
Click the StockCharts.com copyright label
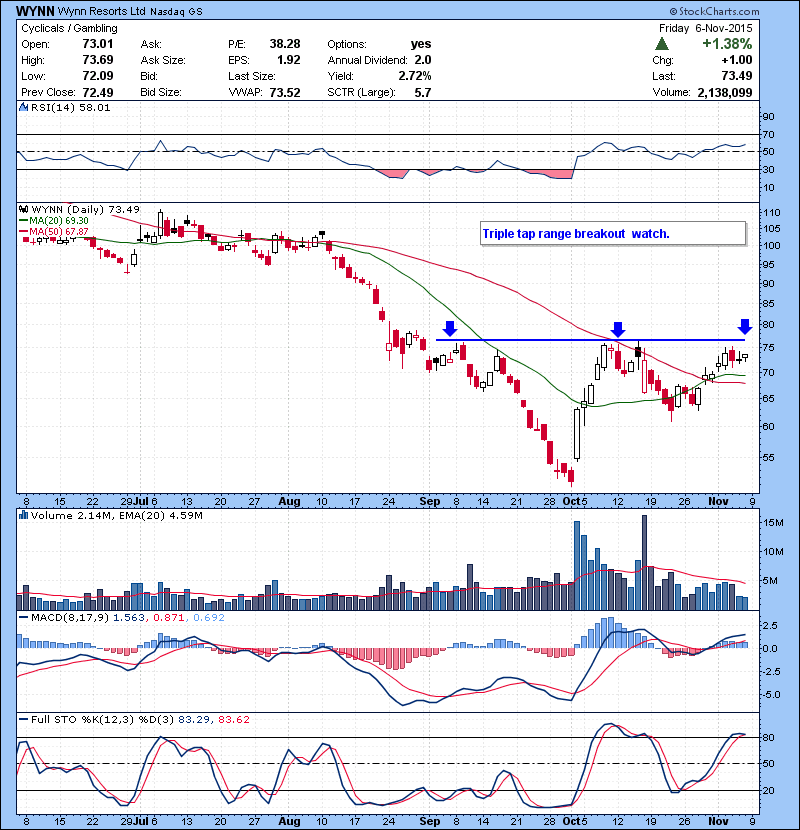coord(714,11)
